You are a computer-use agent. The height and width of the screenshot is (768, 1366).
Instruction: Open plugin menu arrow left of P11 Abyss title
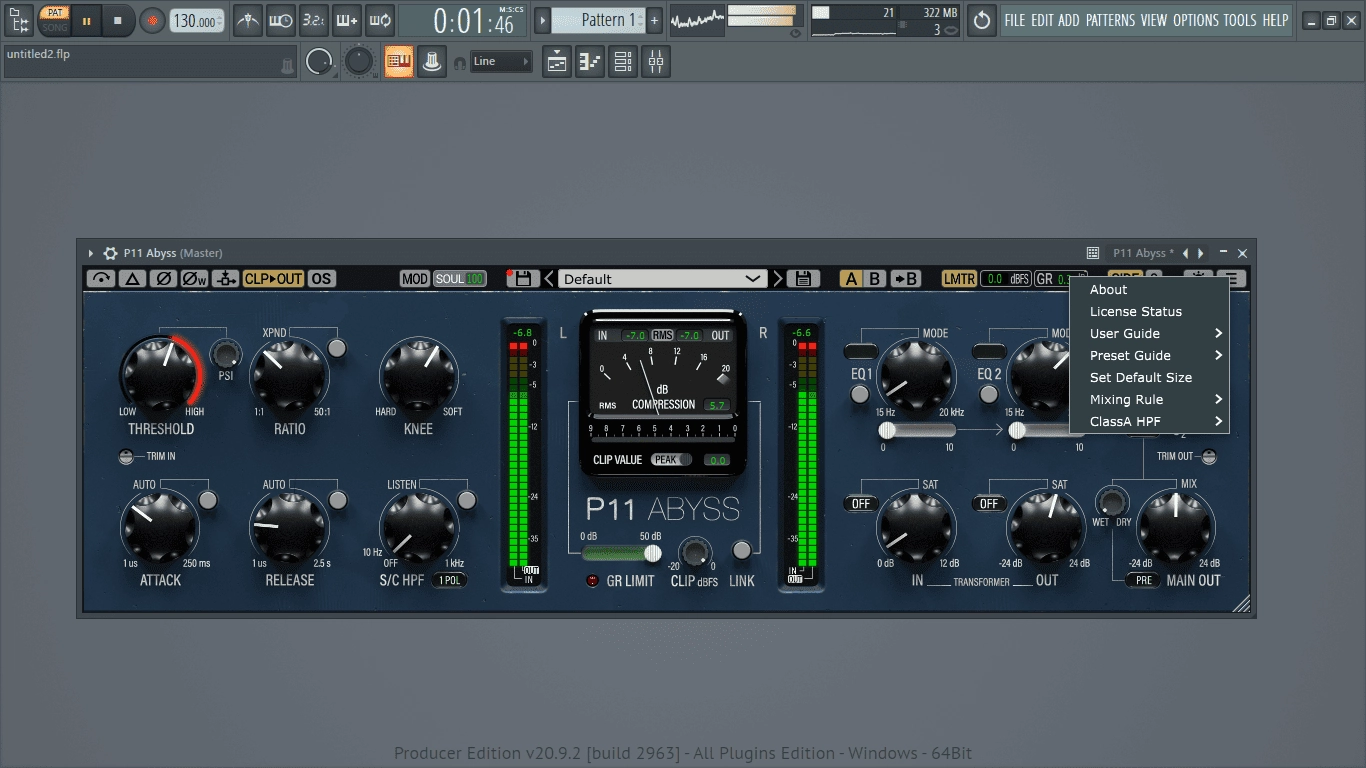91,254
